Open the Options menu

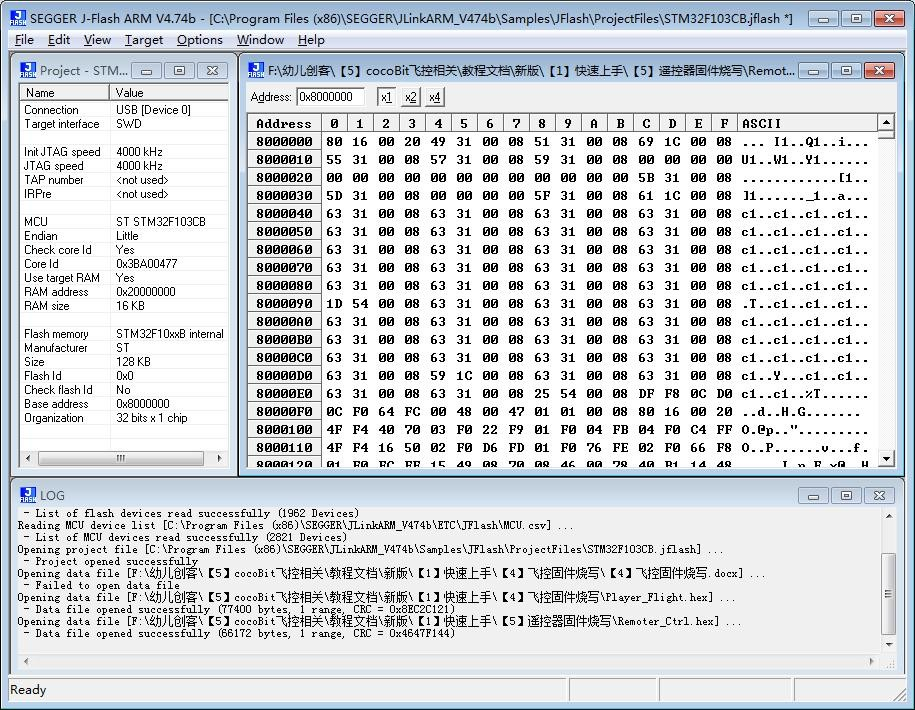pyautogui.click(x=200, y=40)
